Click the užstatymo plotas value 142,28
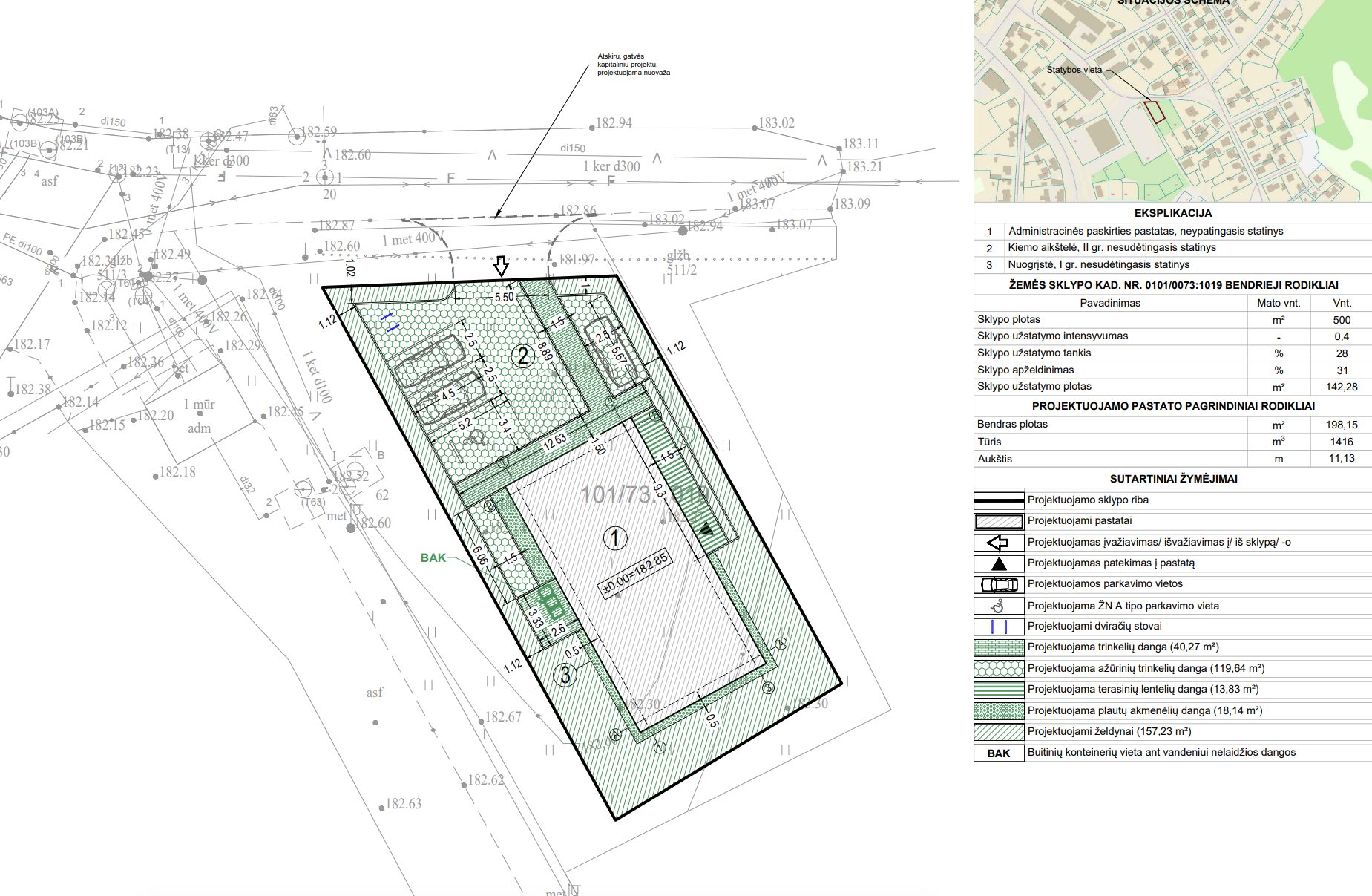The width and height of the screenshot is (1372, 896). [1342, 387]
